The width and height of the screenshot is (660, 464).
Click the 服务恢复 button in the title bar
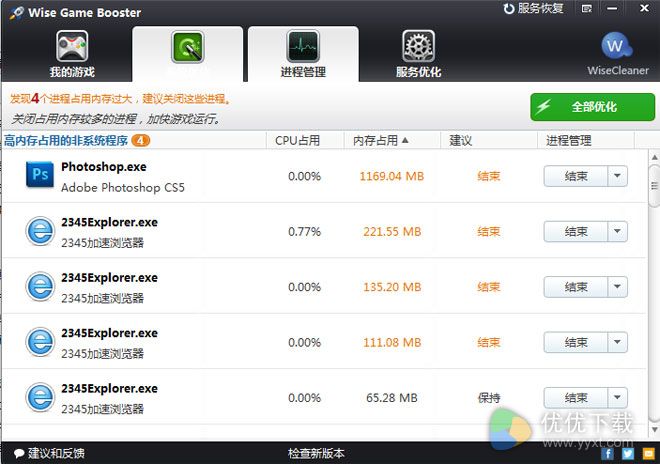coord(533,8)
